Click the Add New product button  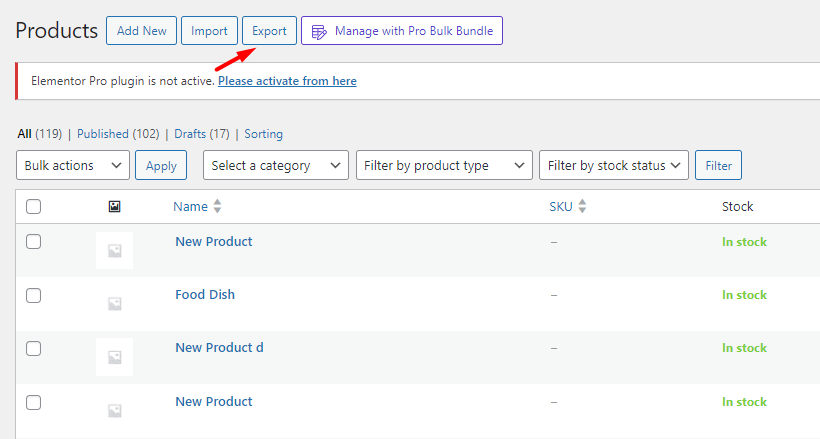tap(141, 31)
